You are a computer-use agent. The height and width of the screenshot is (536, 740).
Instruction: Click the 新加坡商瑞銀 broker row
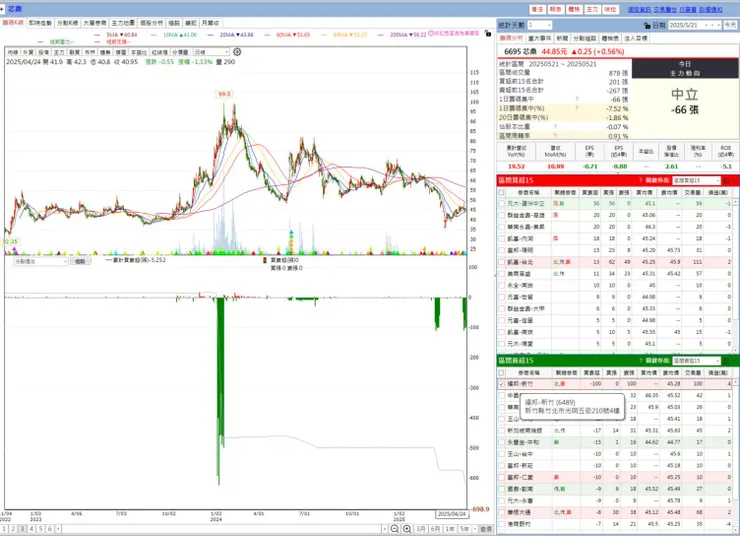click(617, 431)
